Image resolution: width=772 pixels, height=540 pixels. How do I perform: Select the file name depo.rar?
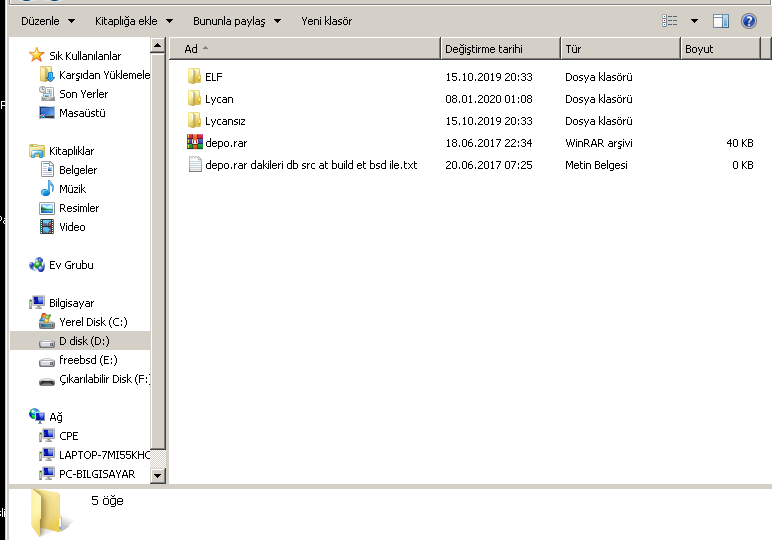(x=226, y=143)
